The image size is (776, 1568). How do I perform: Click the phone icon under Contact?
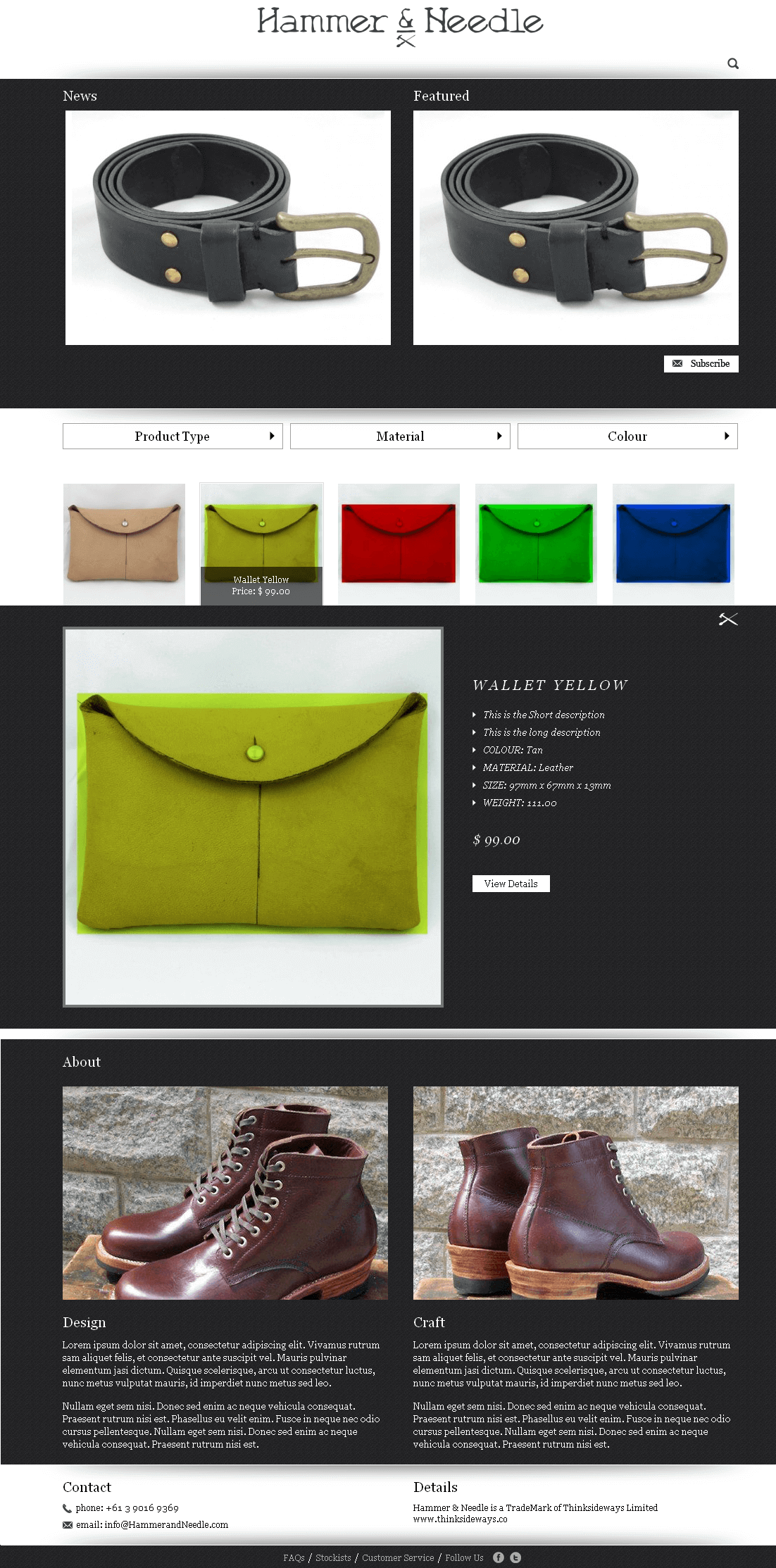point(67,1508)
